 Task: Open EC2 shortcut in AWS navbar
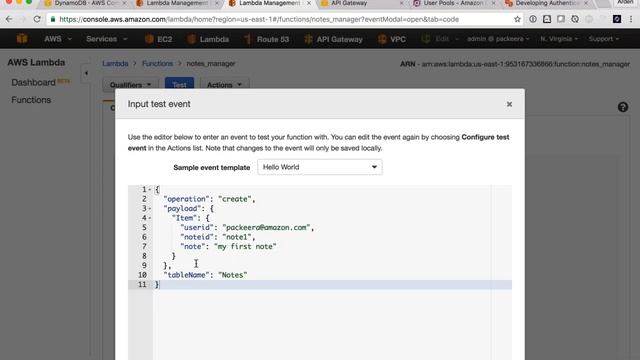tap(159, 39)
